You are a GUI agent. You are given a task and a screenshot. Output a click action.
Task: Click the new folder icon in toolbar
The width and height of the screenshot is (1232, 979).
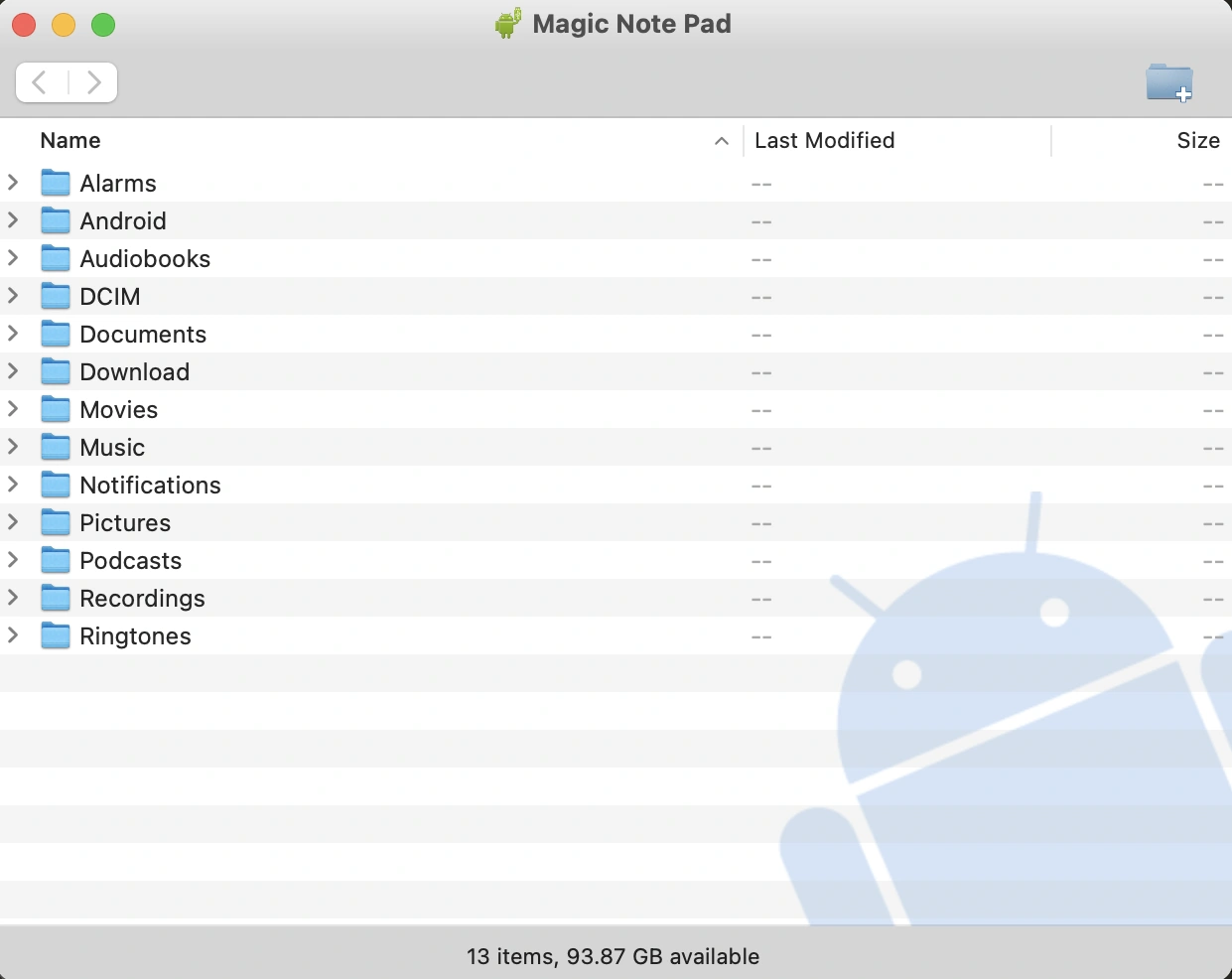(x=1168, y=82)
